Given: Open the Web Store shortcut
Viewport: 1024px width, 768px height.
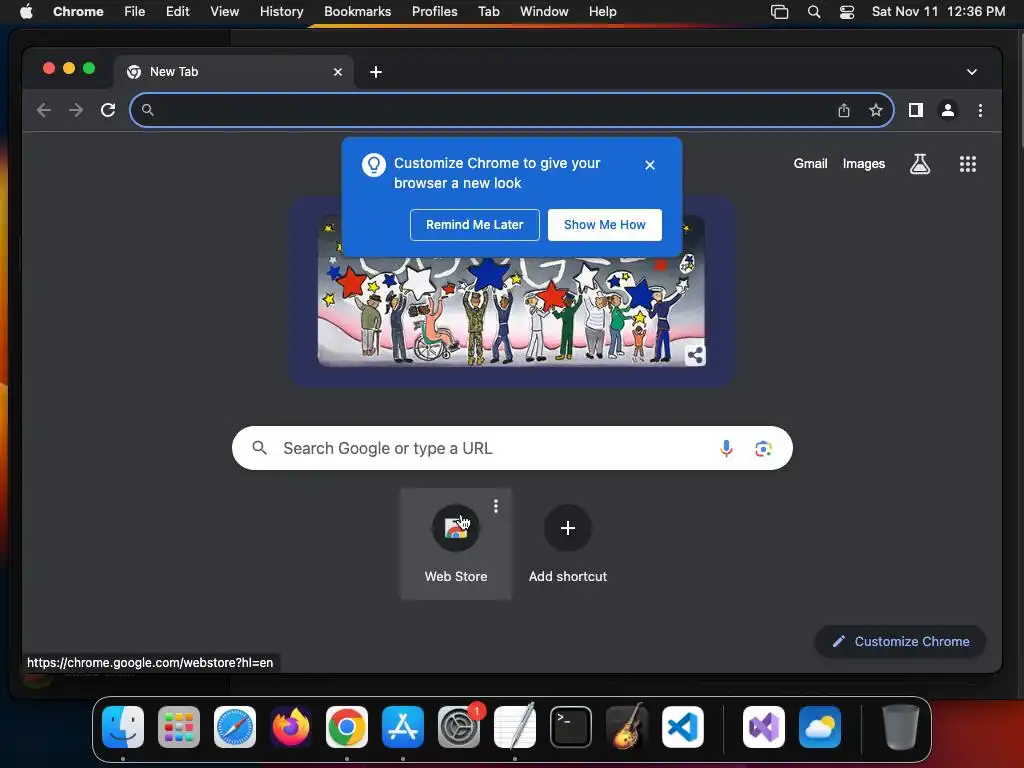Looking at the screenshot, I should 456,543.
